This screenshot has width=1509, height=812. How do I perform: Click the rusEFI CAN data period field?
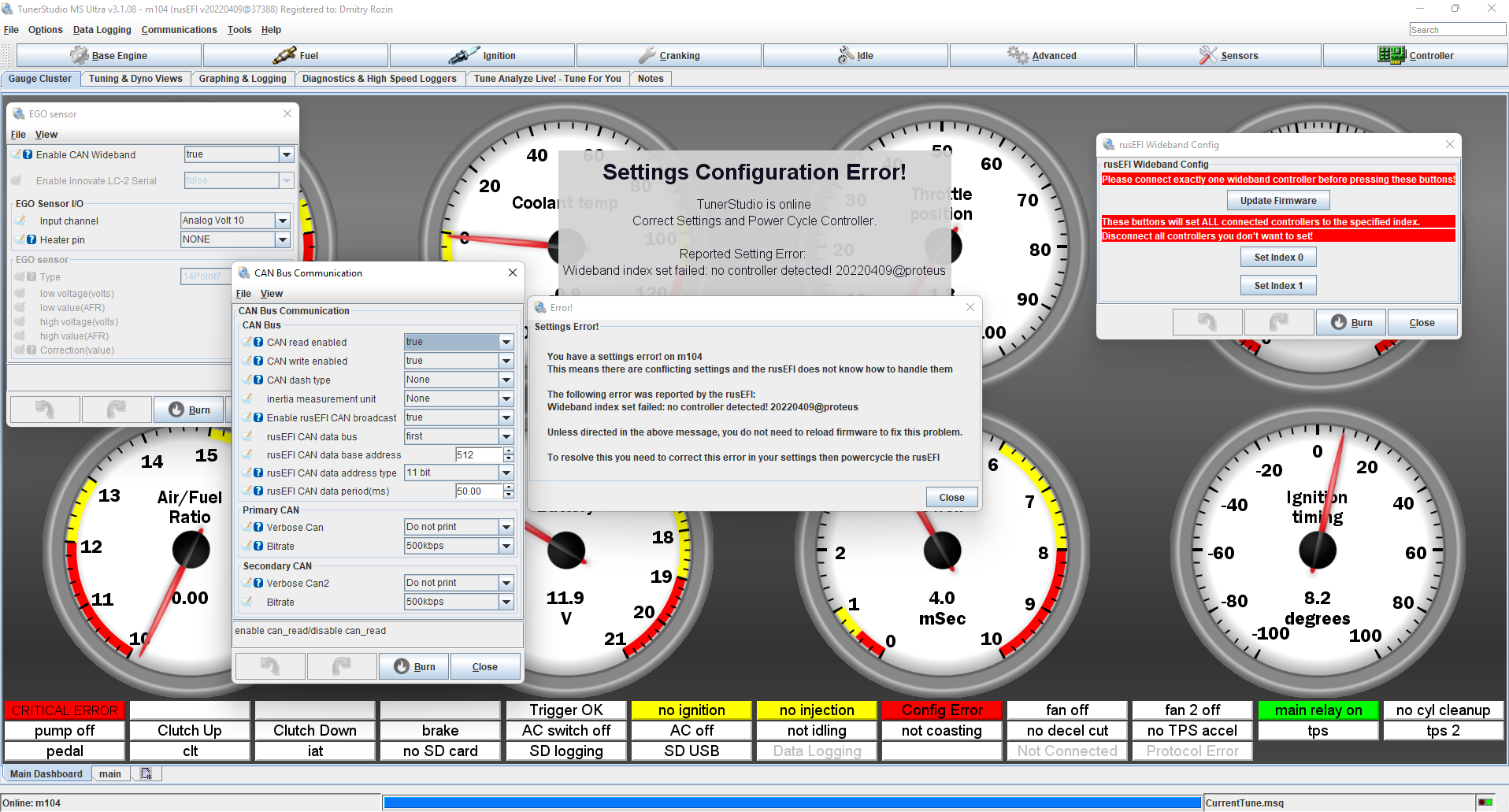(x=478, y=491)
